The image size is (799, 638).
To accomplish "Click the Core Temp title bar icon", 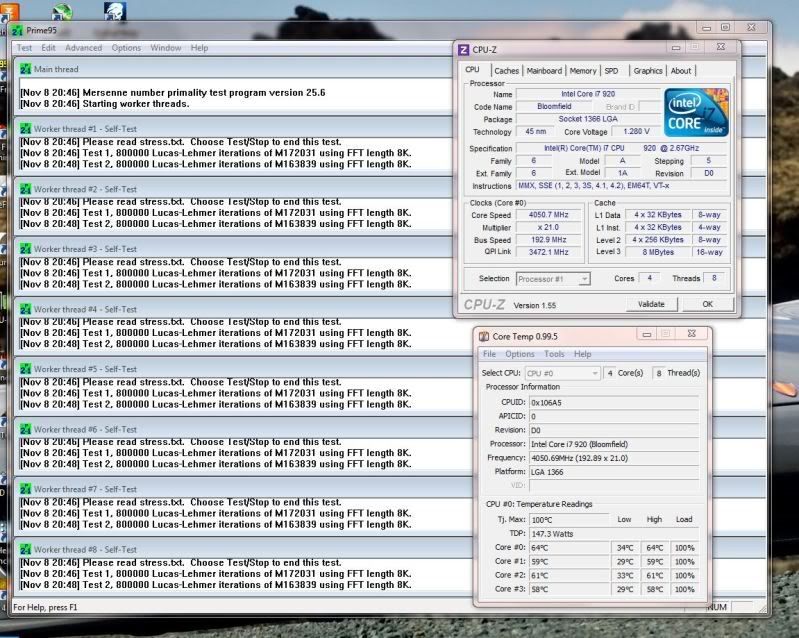I will coord(484,336).
